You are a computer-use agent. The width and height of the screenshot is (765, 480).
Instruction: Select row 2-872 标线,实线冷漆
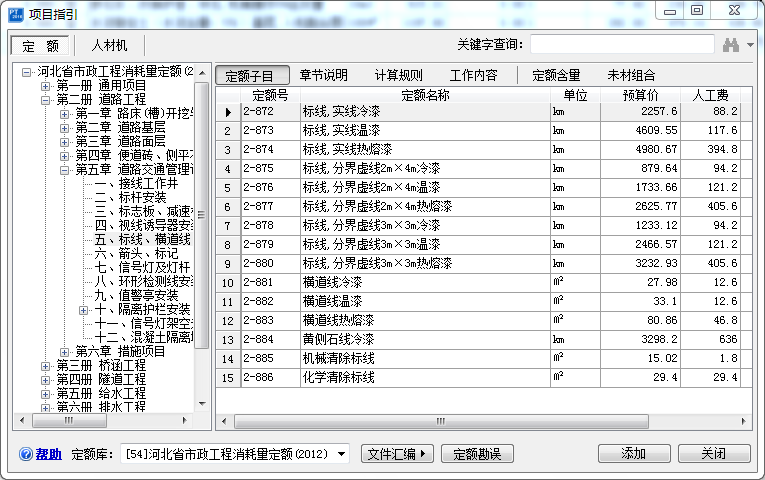tap(483, 112)
